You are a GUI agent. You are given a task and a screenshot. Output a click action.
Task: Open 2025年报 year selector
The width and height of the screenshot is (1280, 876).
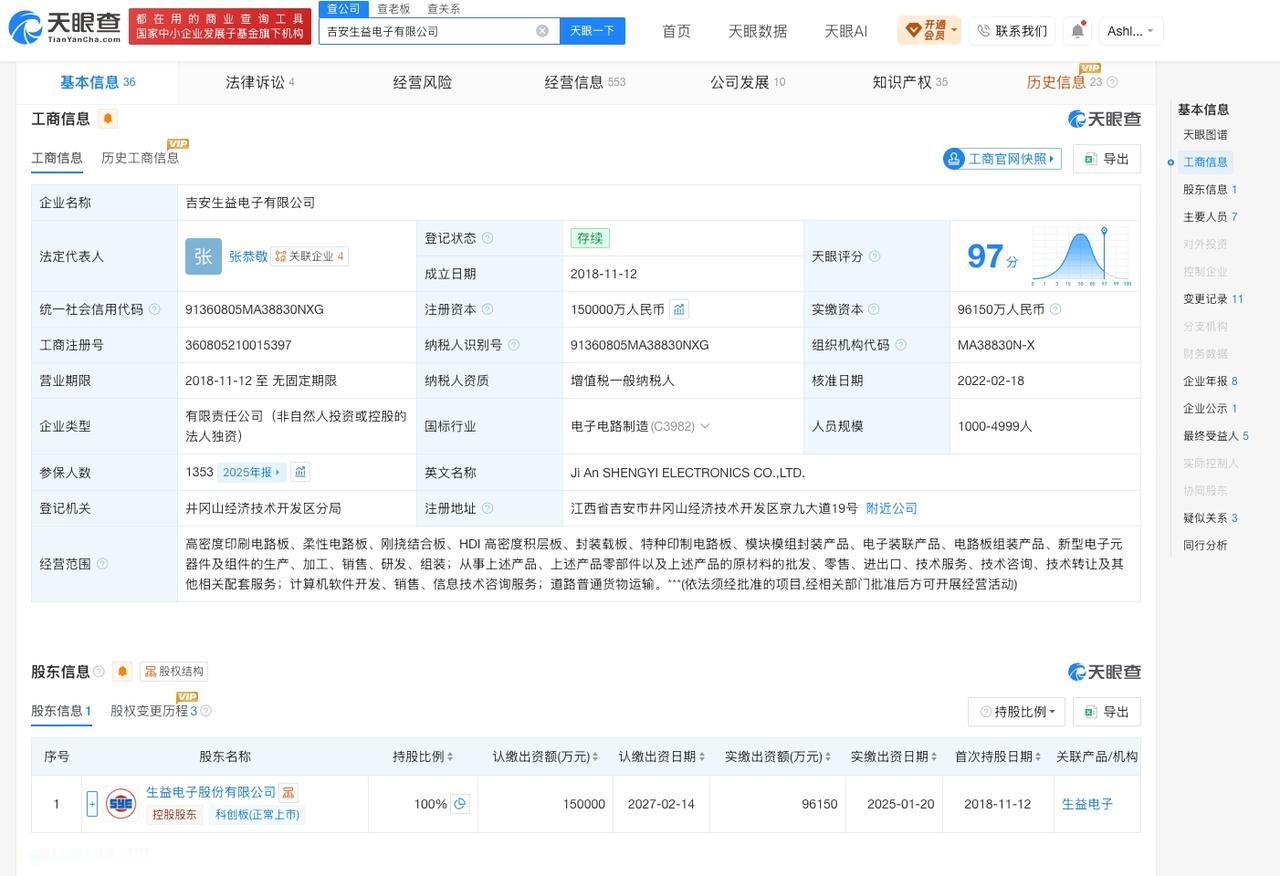tap(252, 472)
